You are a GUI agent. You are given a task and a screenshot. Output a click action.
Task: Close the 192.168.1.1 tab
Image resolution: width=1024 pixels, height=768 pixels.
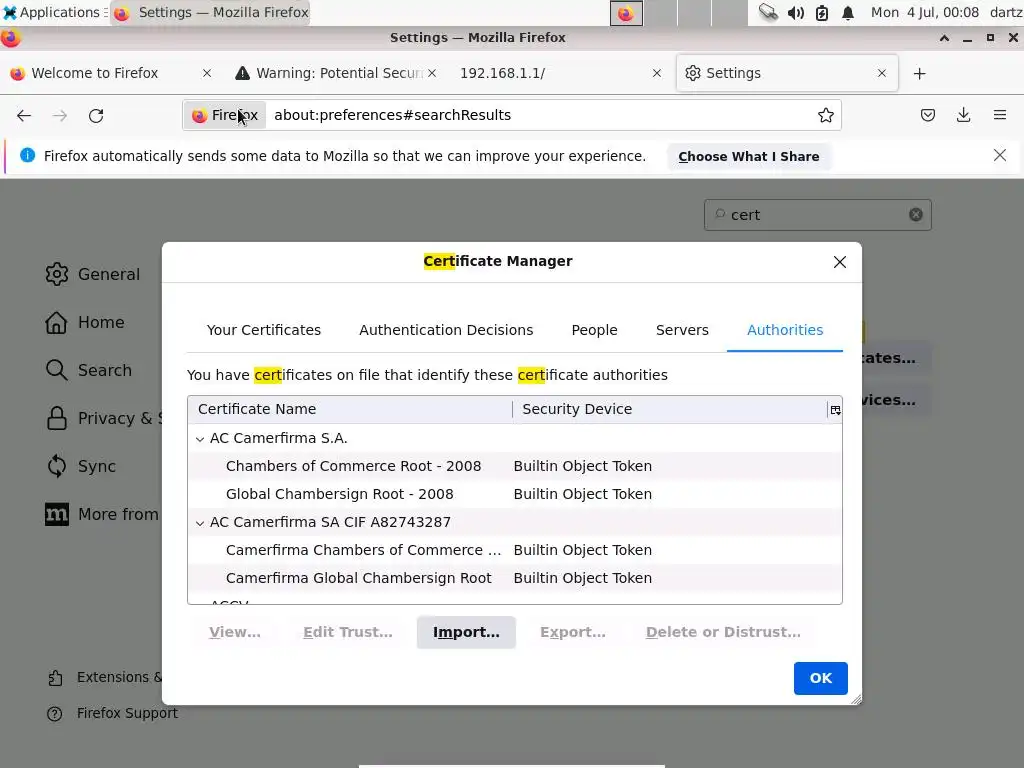click(657, 73)
